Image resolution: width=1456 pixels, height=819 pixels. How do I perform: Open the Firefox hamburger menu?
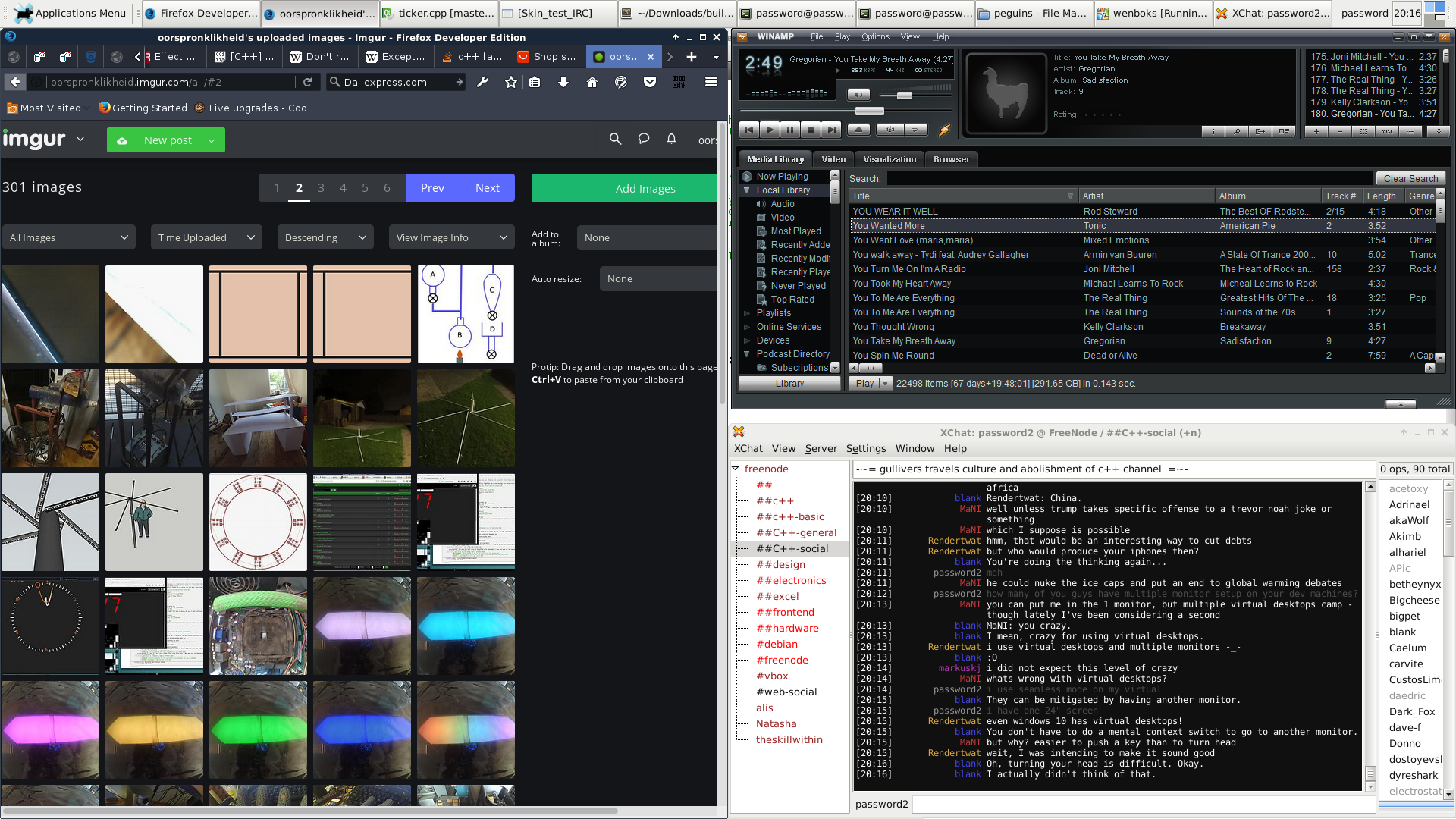pyautogui.click(x=711, y=82)
